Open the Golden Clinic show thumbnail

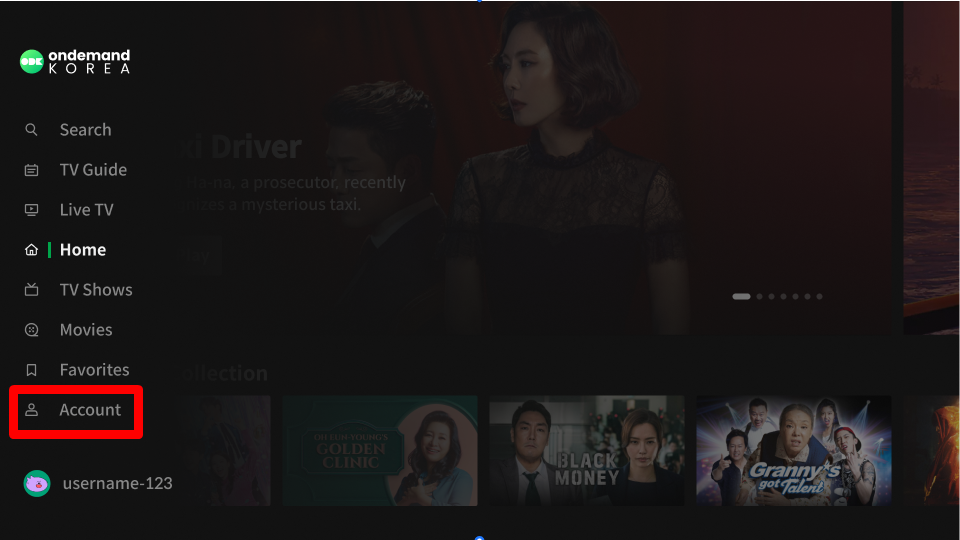pyautogui.click(x=380, y=451)
